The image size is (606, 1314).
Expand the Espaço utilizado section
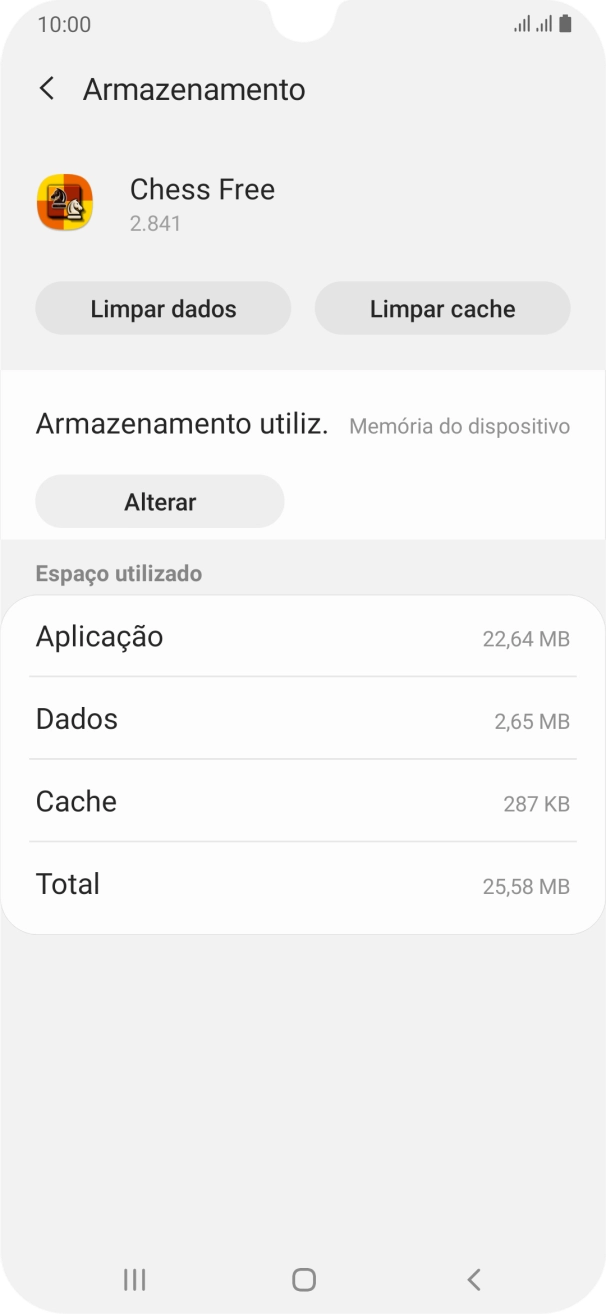coord(118,573)
